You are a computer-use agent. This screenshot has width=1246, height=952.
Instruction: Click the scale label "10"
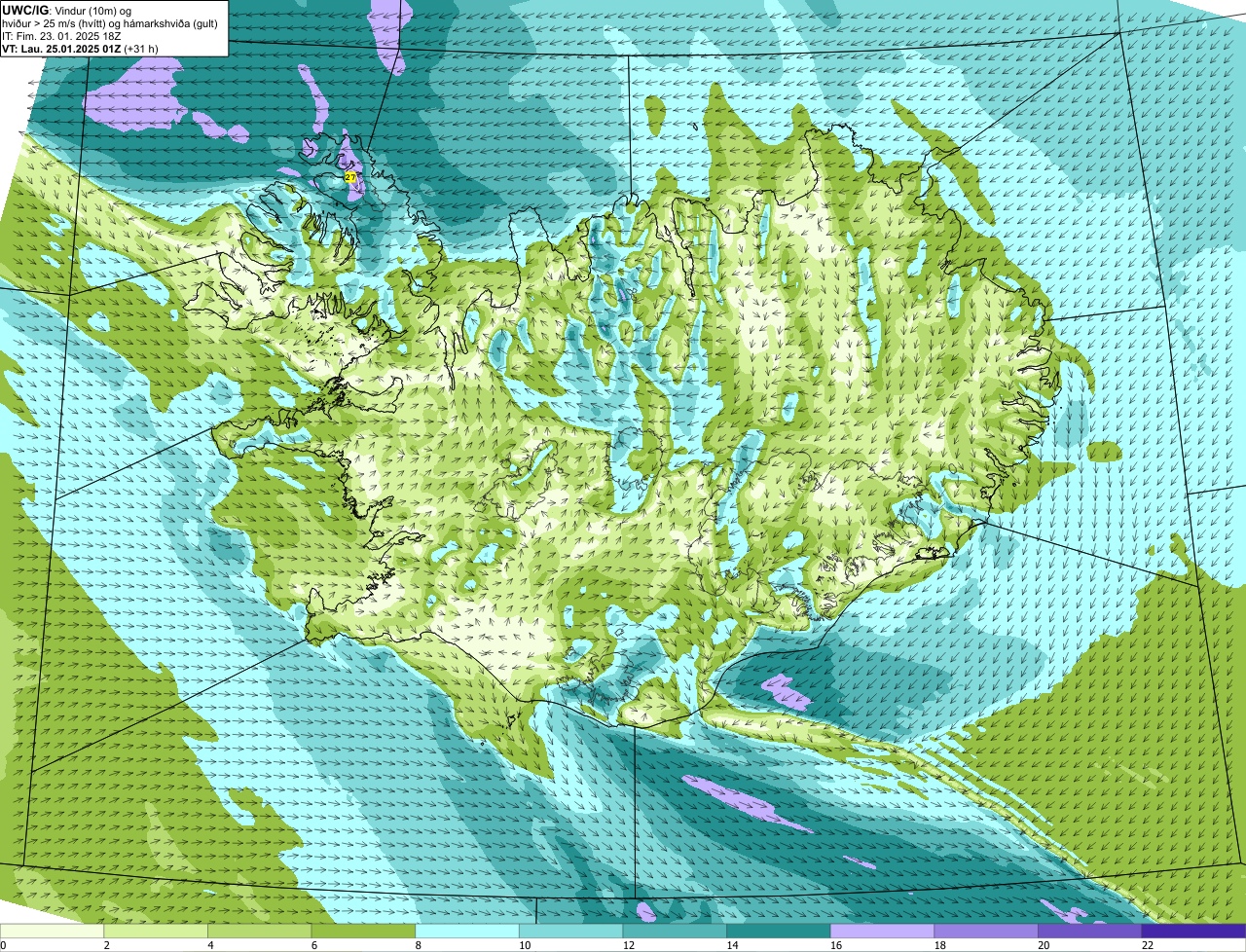[x=525, y=945]
